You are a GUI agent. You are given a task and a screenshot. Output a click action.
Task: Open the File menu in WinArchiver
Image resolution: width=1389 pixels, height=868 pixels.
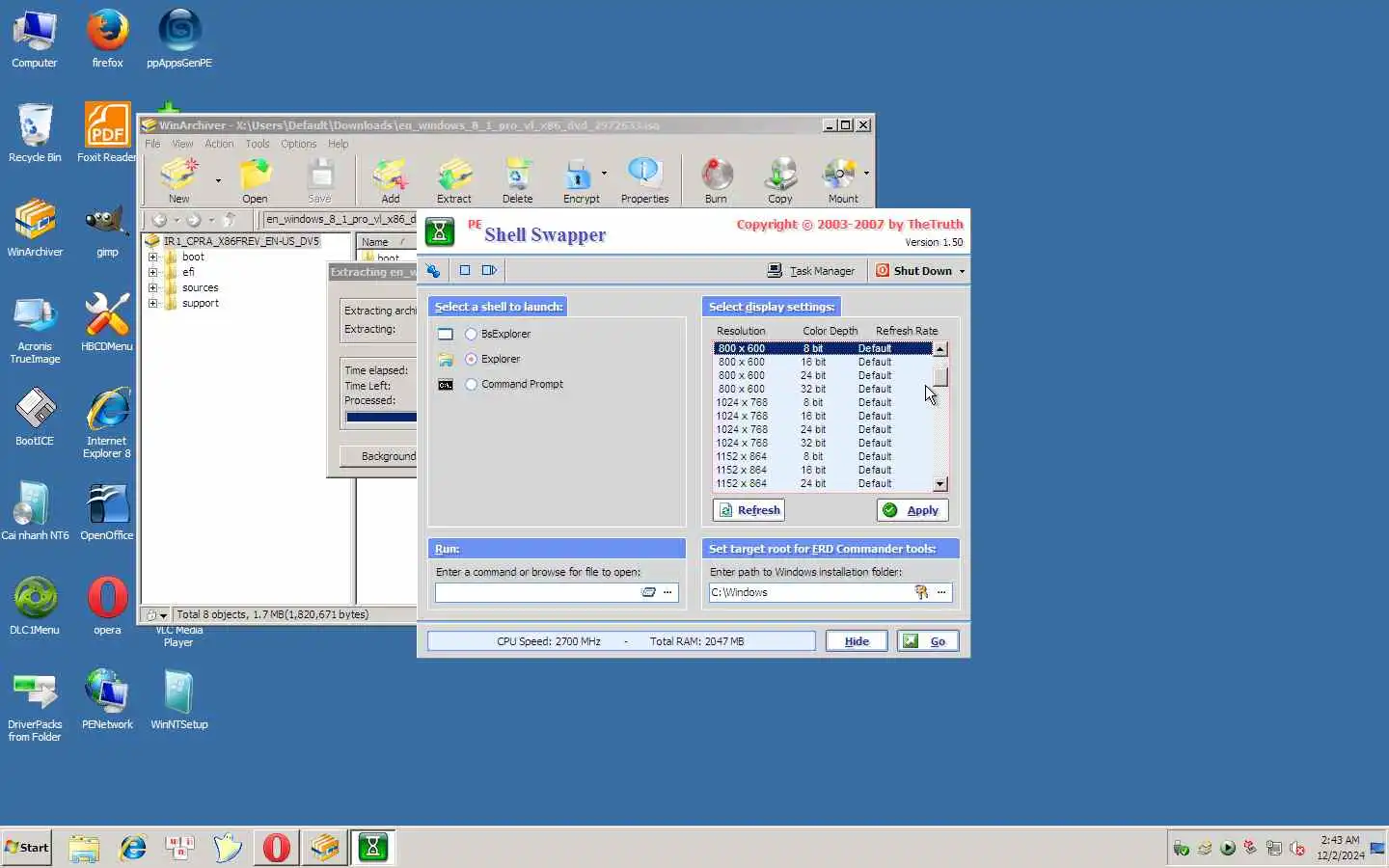pos(152,144)
